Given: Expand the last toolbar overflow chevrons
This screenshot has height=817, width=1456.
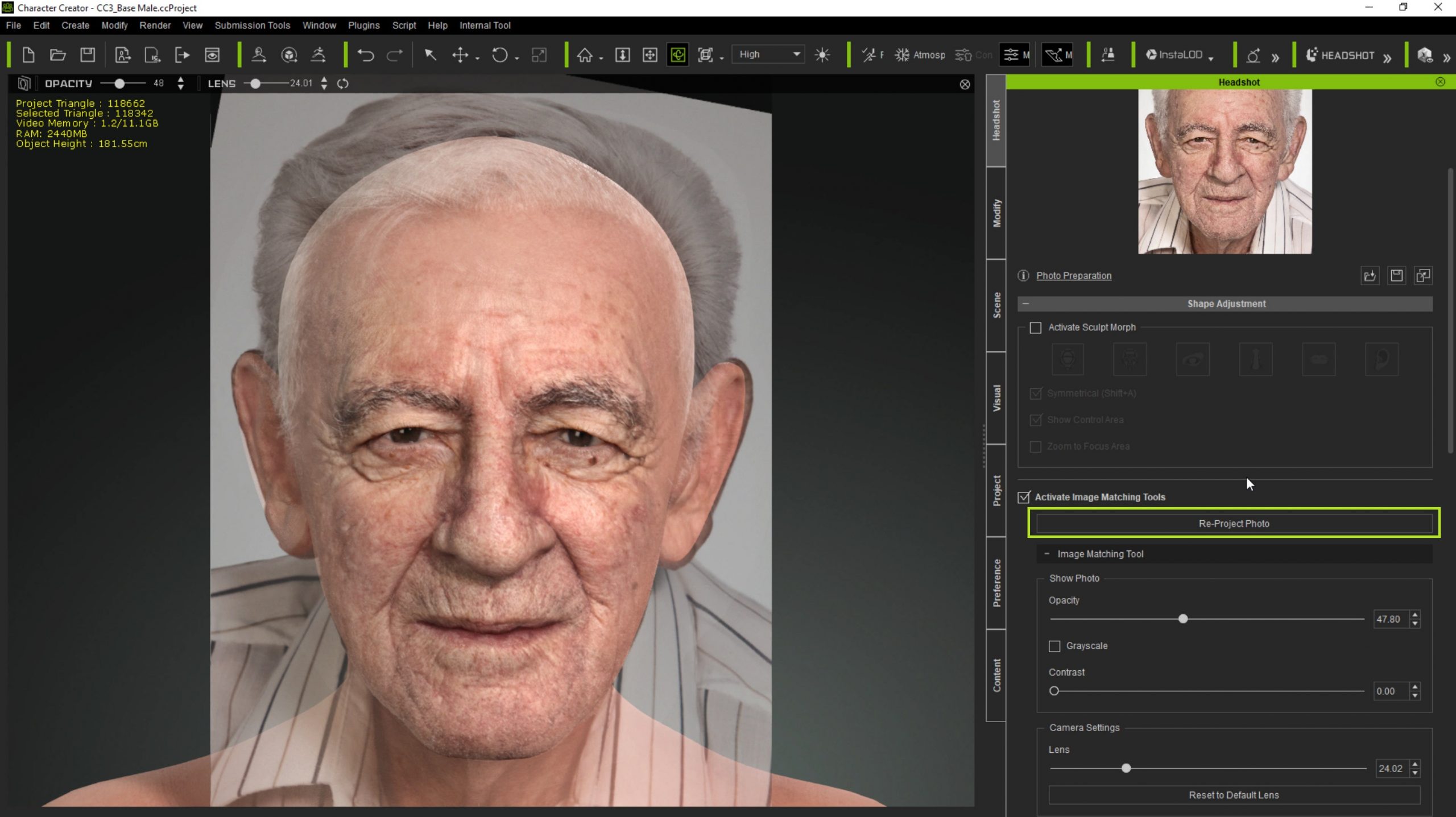Looking at the screenshot, I should point(1446,57).
